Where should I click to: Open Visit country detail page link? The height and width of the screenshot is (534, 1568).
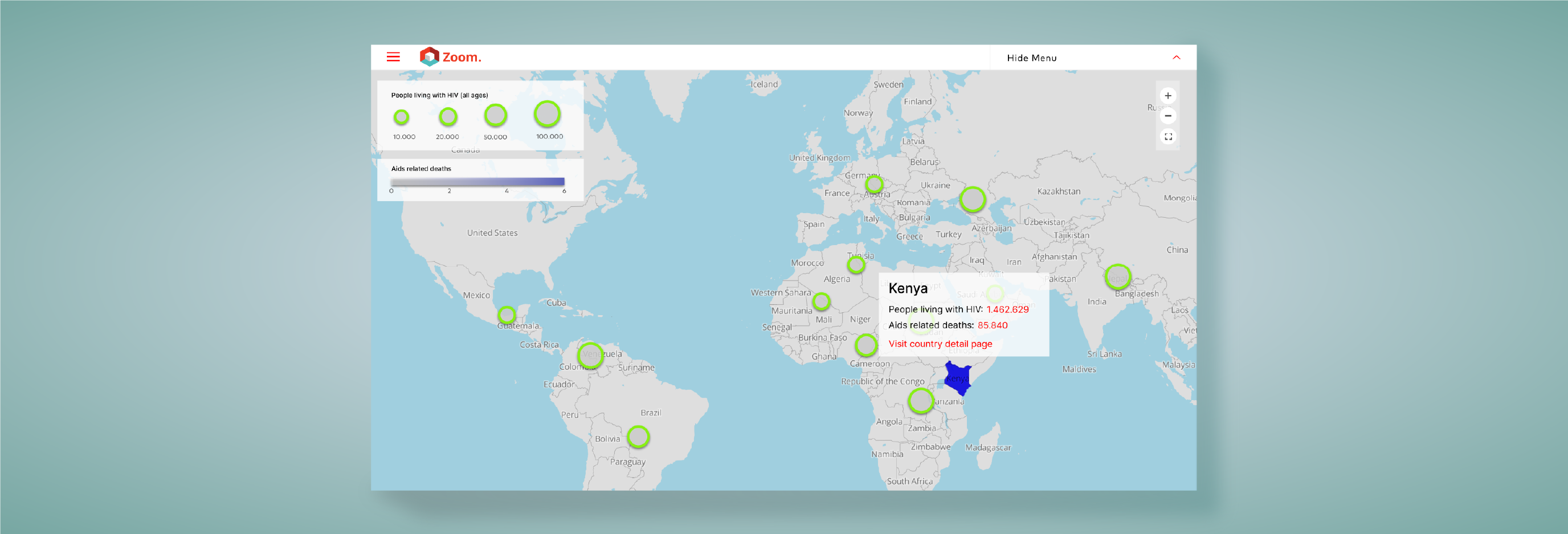tap(940, 344)
